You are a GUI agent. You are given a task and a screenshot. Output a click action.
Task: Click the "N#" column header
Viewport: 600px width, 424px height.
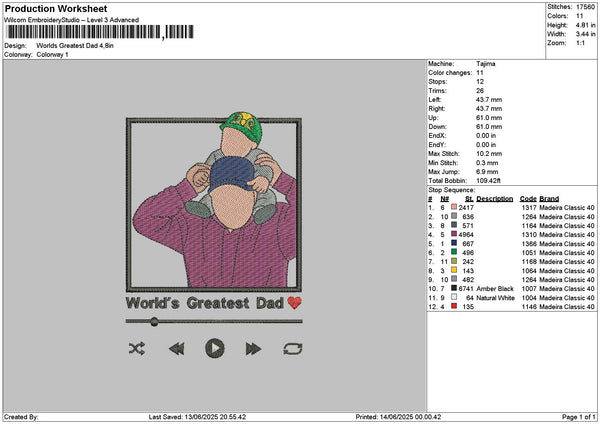pyautogui.click(x=444, y=199)
